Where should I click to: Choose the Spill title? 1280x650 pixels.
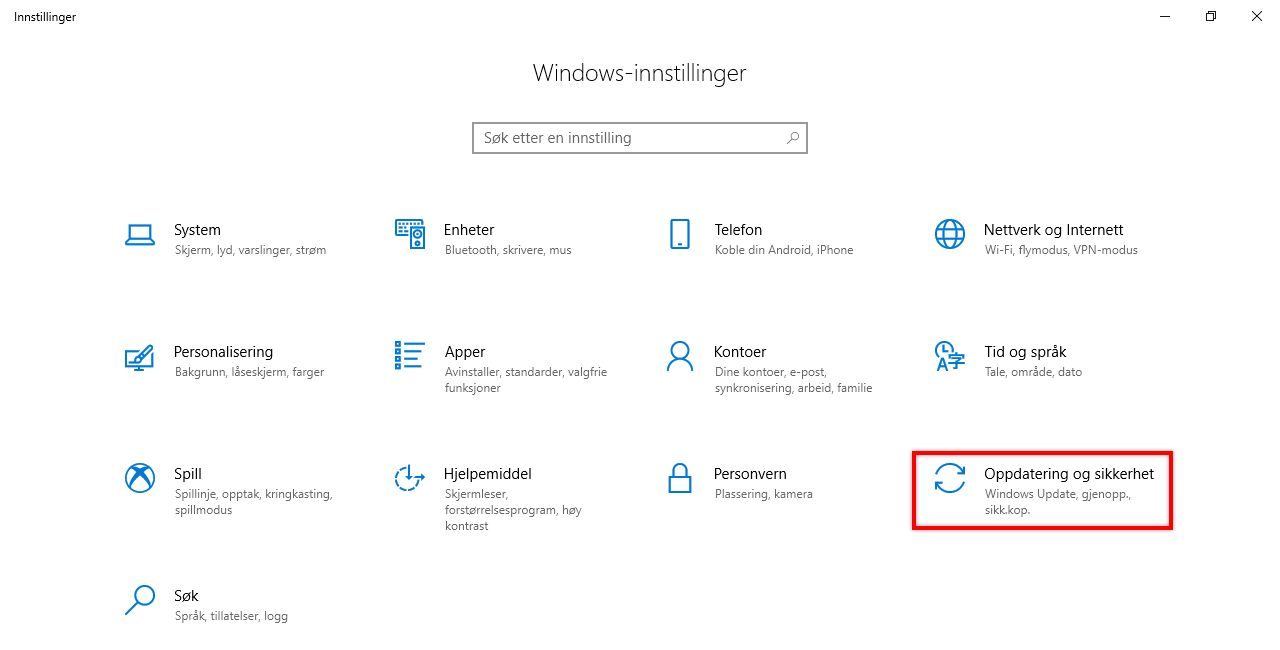[x=188, y=474]
